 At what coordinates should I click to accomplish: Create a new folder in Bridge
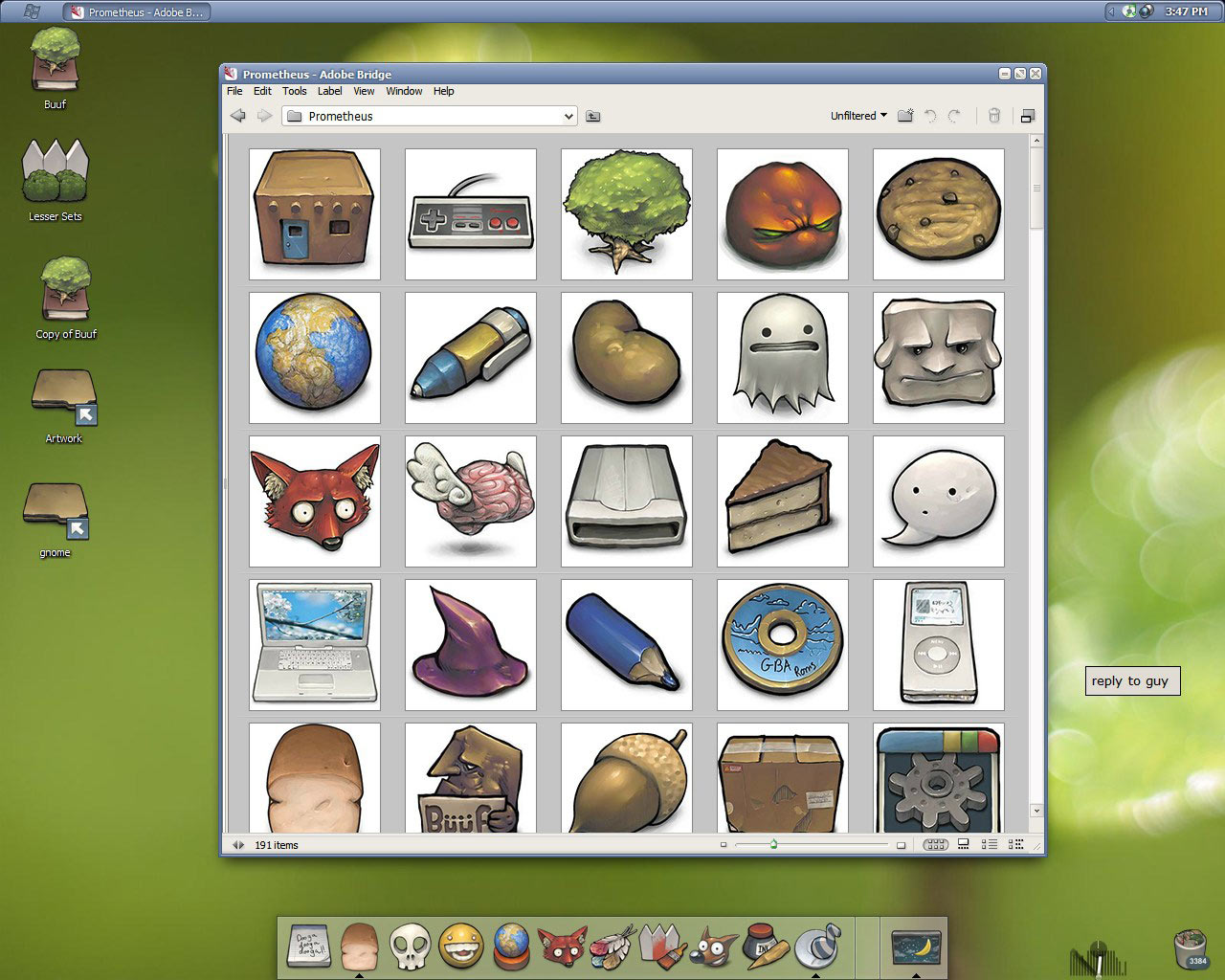click(905, 116)
